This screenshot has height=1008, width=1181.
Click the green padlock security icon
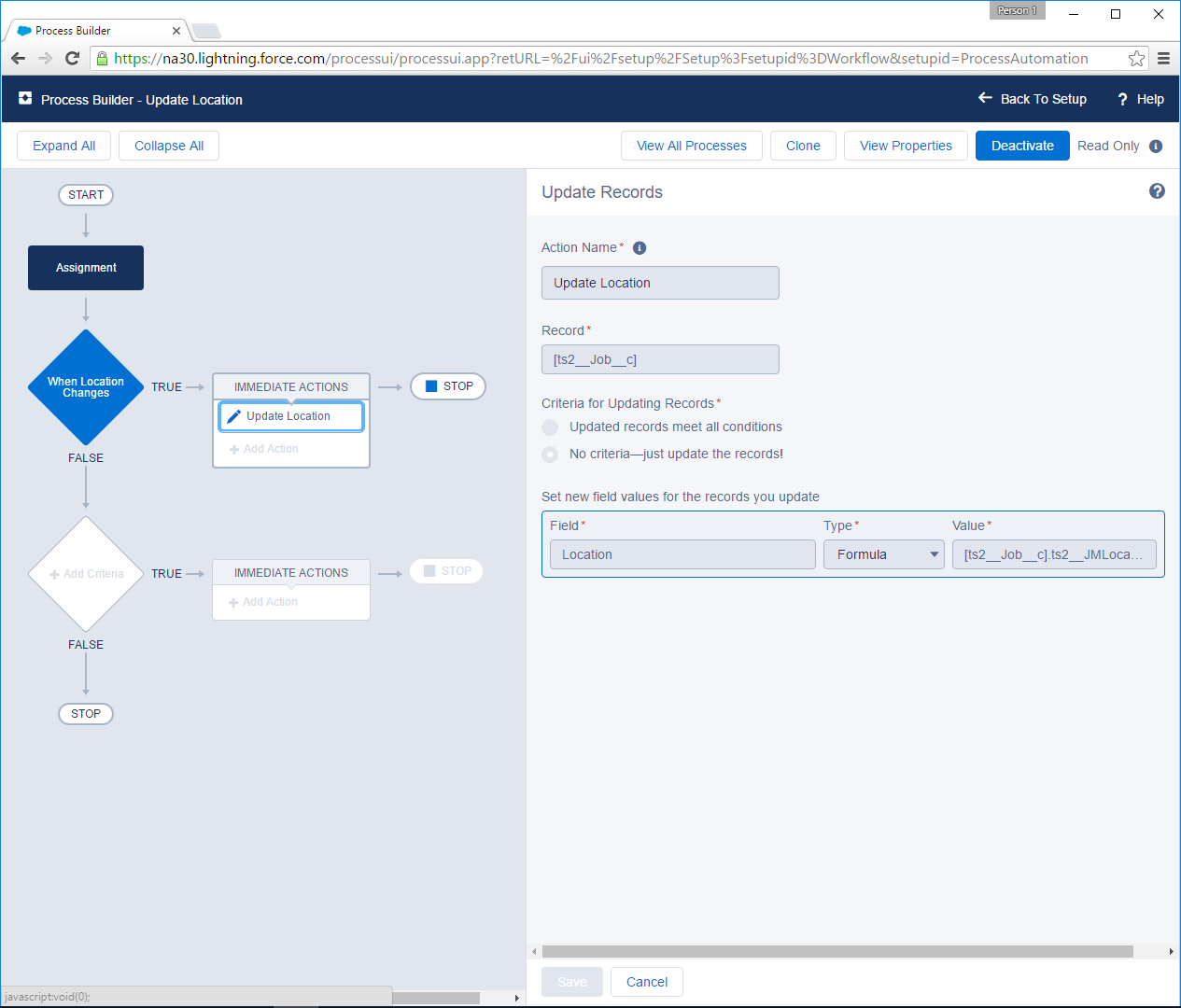click(103, 58)
